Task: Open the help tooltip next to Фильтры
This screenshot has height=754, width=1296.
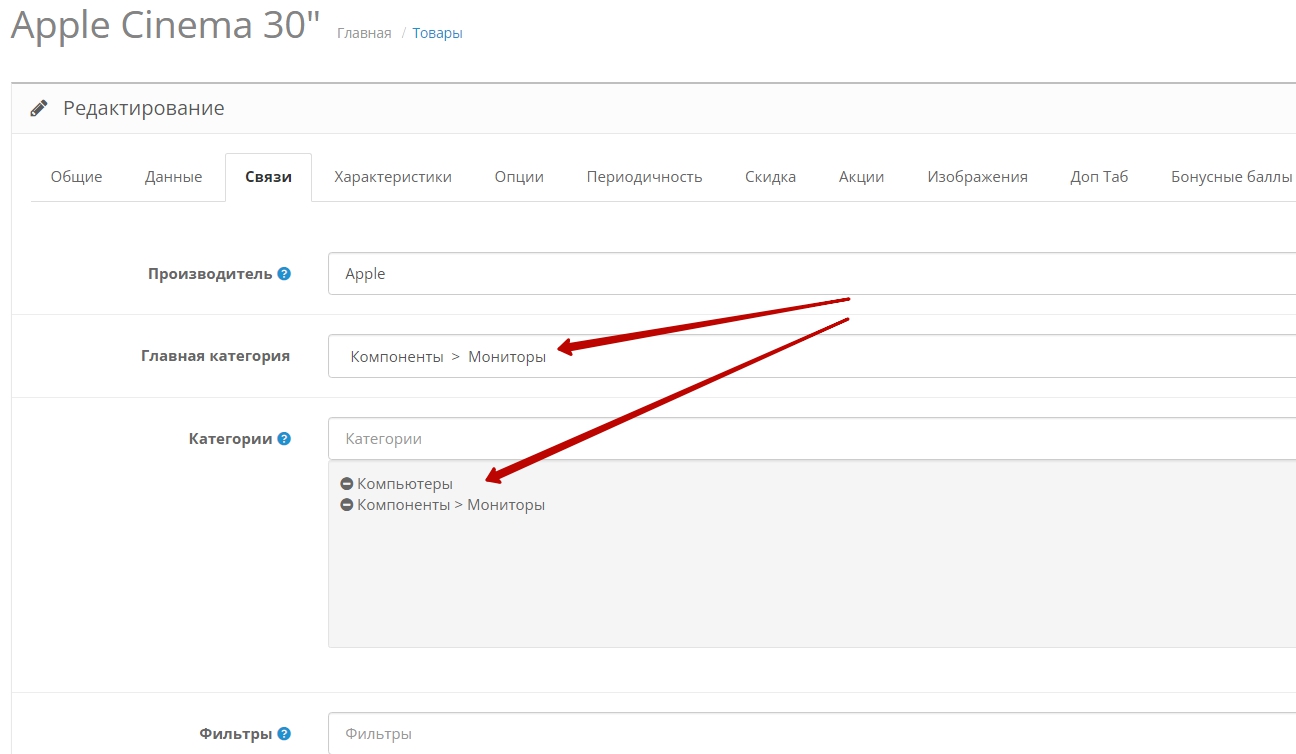Action: [x=284, y=734]
